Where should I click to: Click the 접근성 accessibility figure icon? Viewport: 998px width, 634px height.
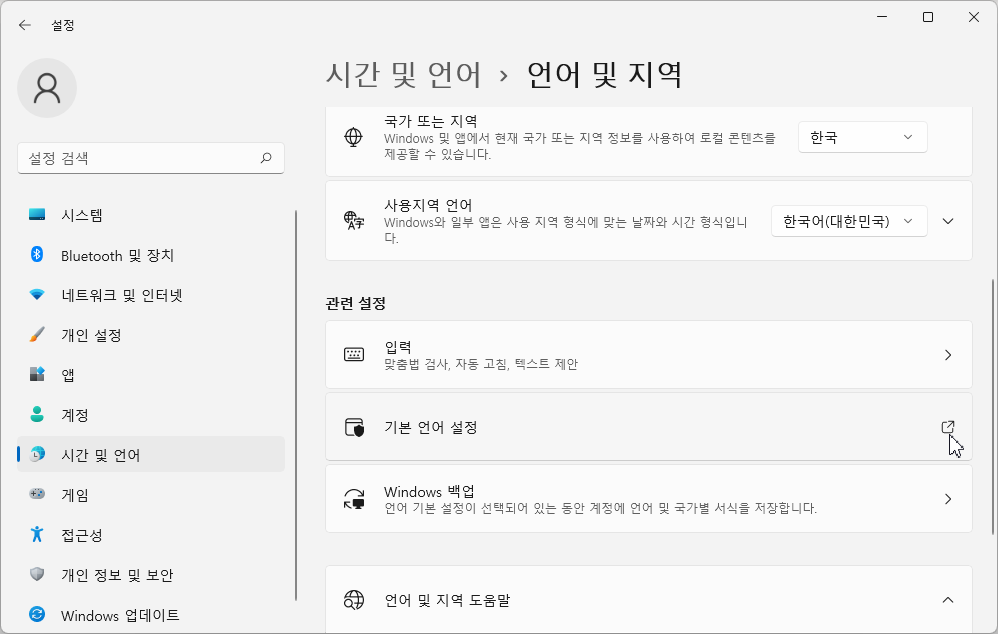tap(37, 534)
